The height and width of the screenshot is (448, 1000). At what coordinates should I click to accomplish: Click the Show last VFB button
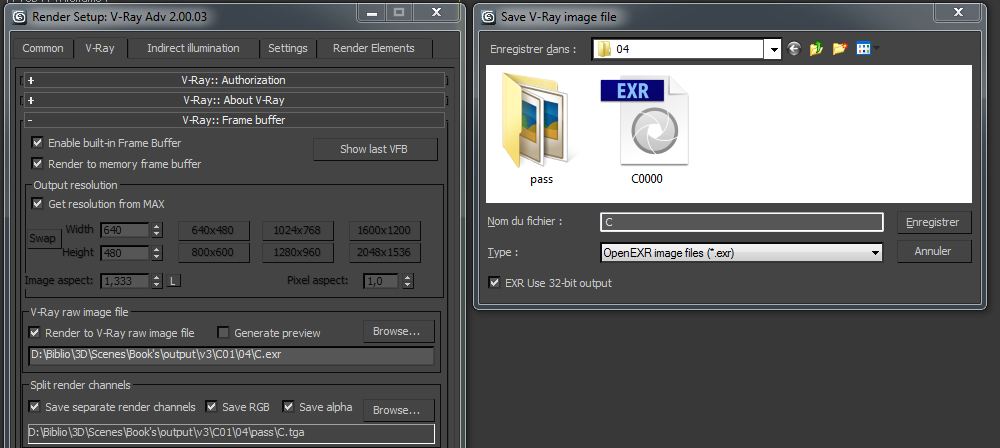click(375, 149)
